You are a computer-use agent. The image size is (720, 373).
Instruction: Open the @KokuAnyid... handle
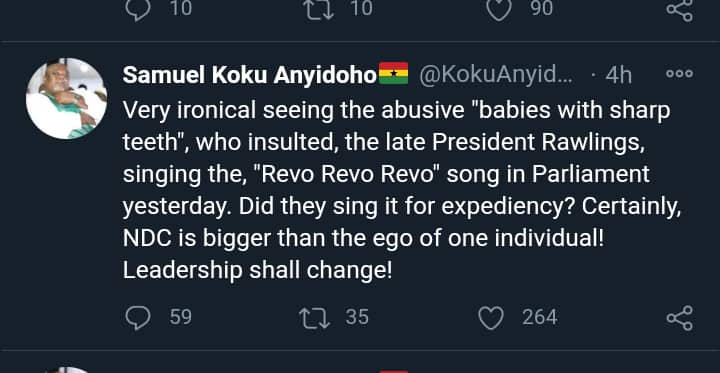(495, 75)
